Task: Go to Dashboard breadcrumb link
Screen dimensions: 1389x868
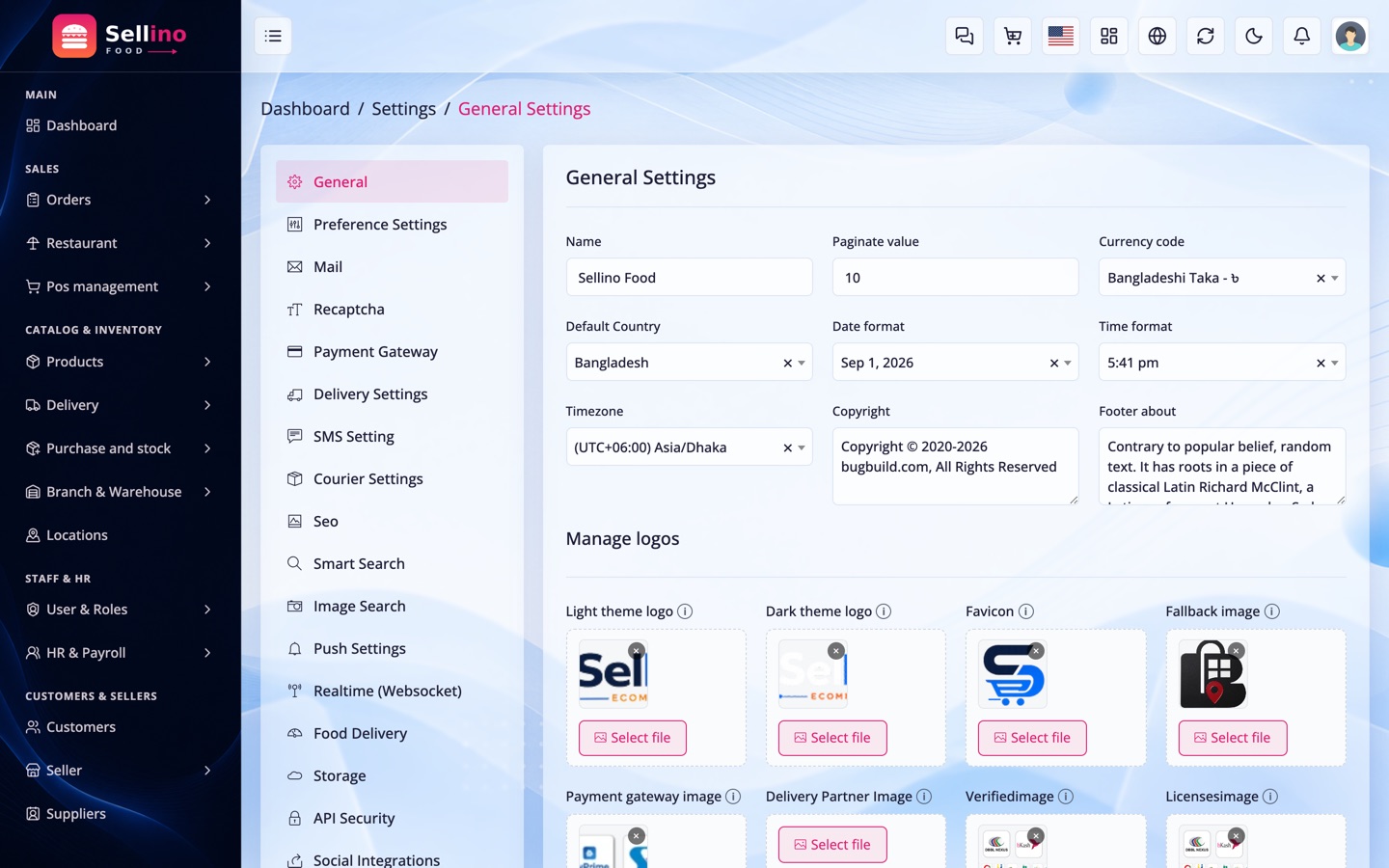Action: pyautogui.click(x=305, y=109)
